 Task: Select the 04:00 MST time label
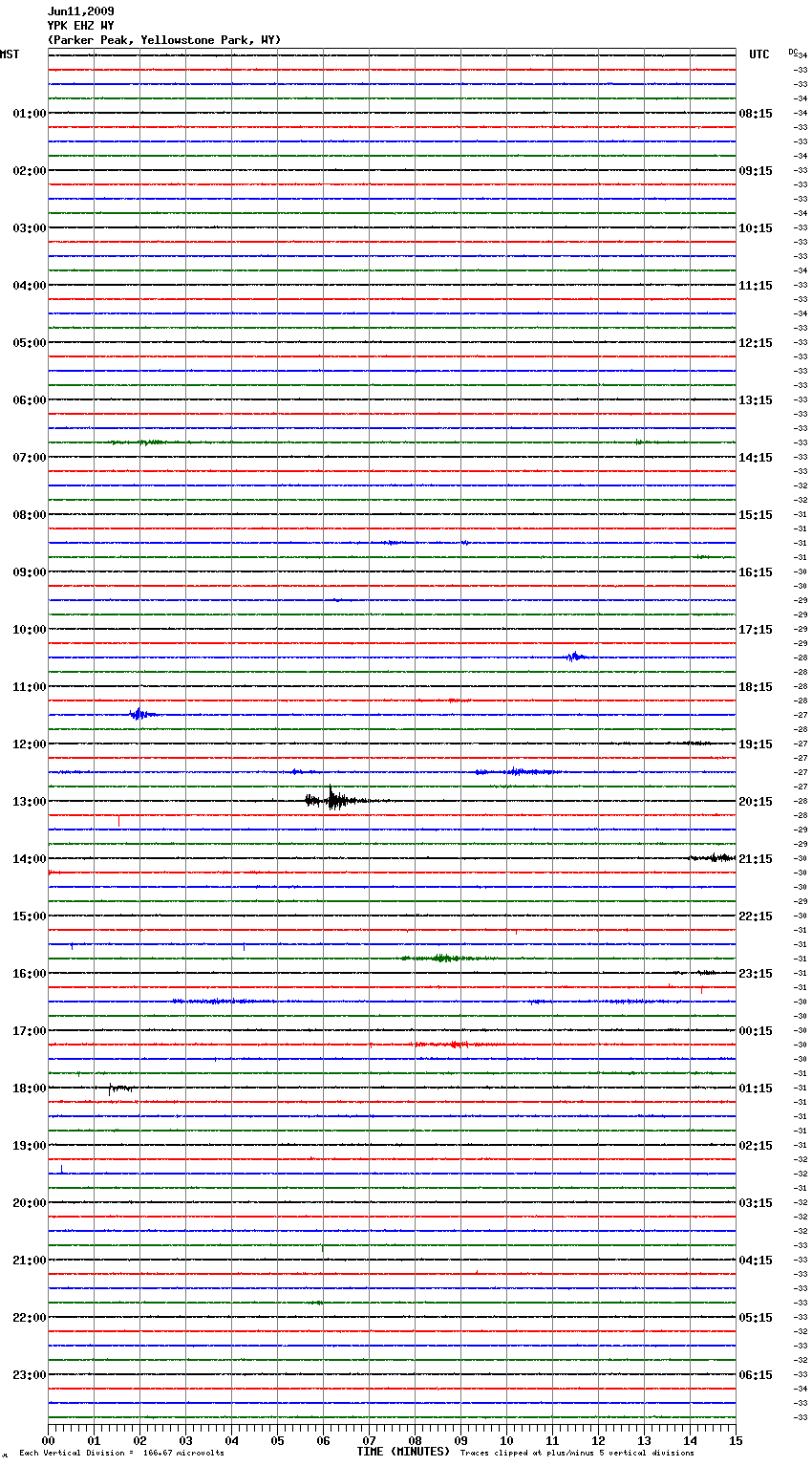tap(30, 286)
